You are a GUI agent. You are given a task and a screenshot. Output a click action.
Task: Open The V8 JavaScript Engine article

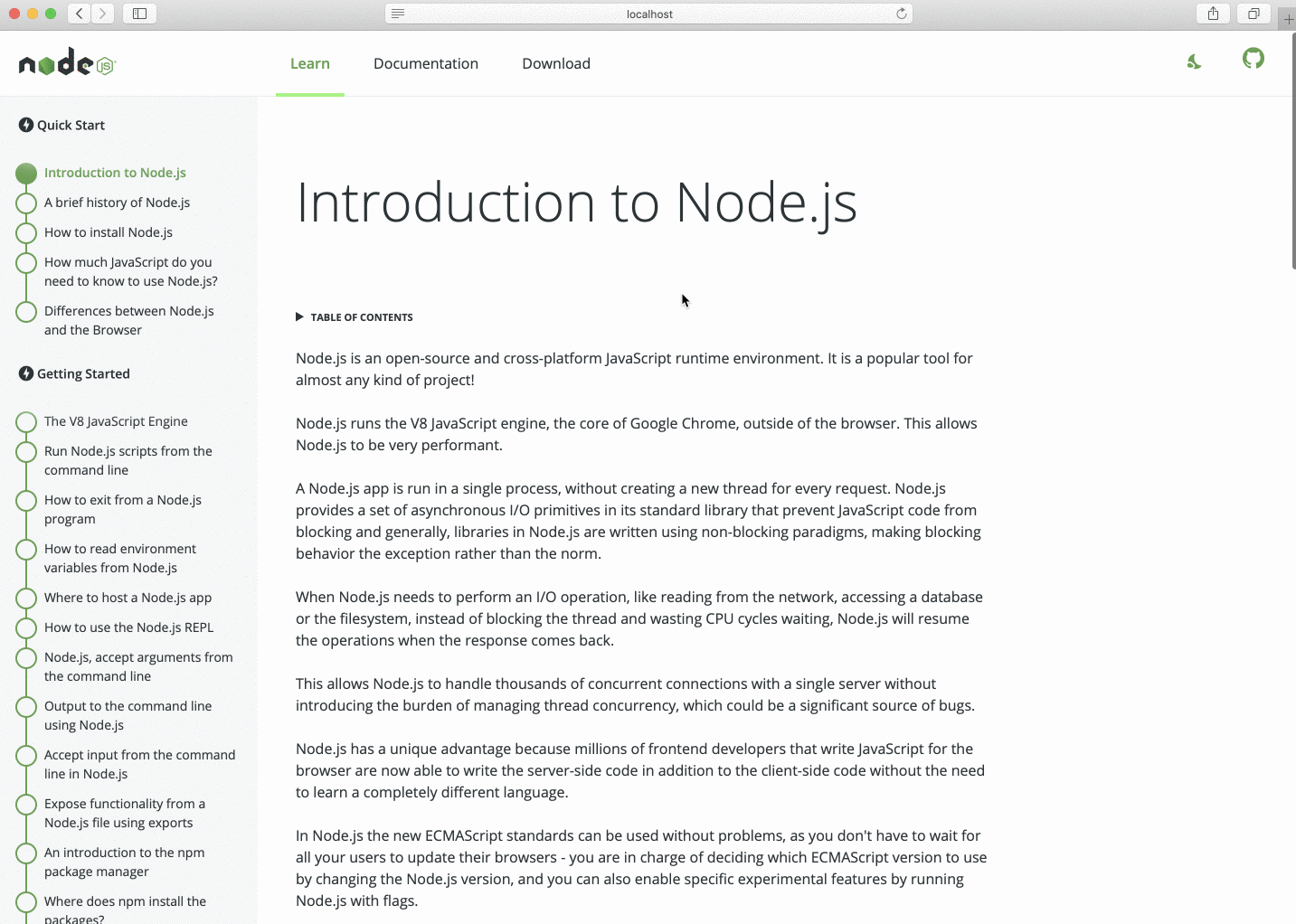(x=116, y=421)
